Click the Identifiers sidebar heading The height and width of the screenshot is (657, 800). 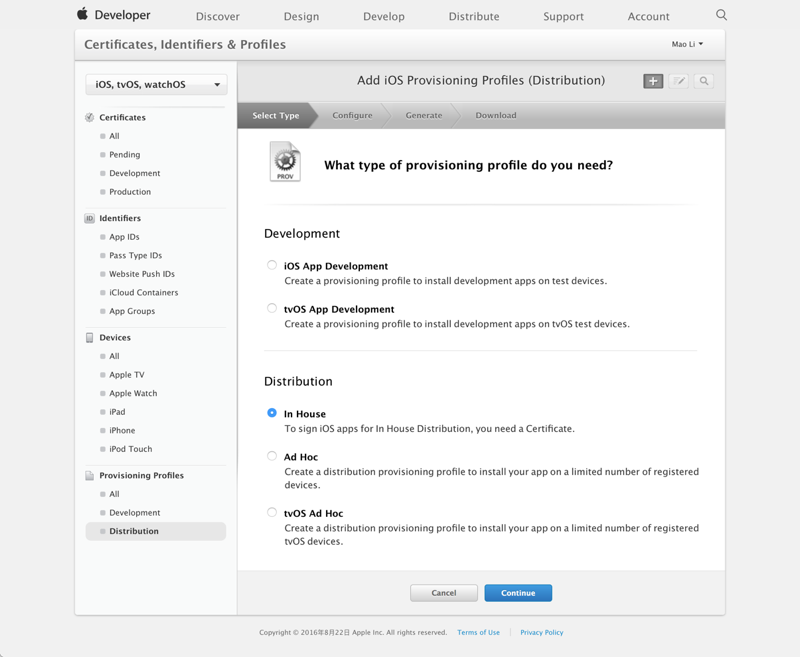pos(120,218)
